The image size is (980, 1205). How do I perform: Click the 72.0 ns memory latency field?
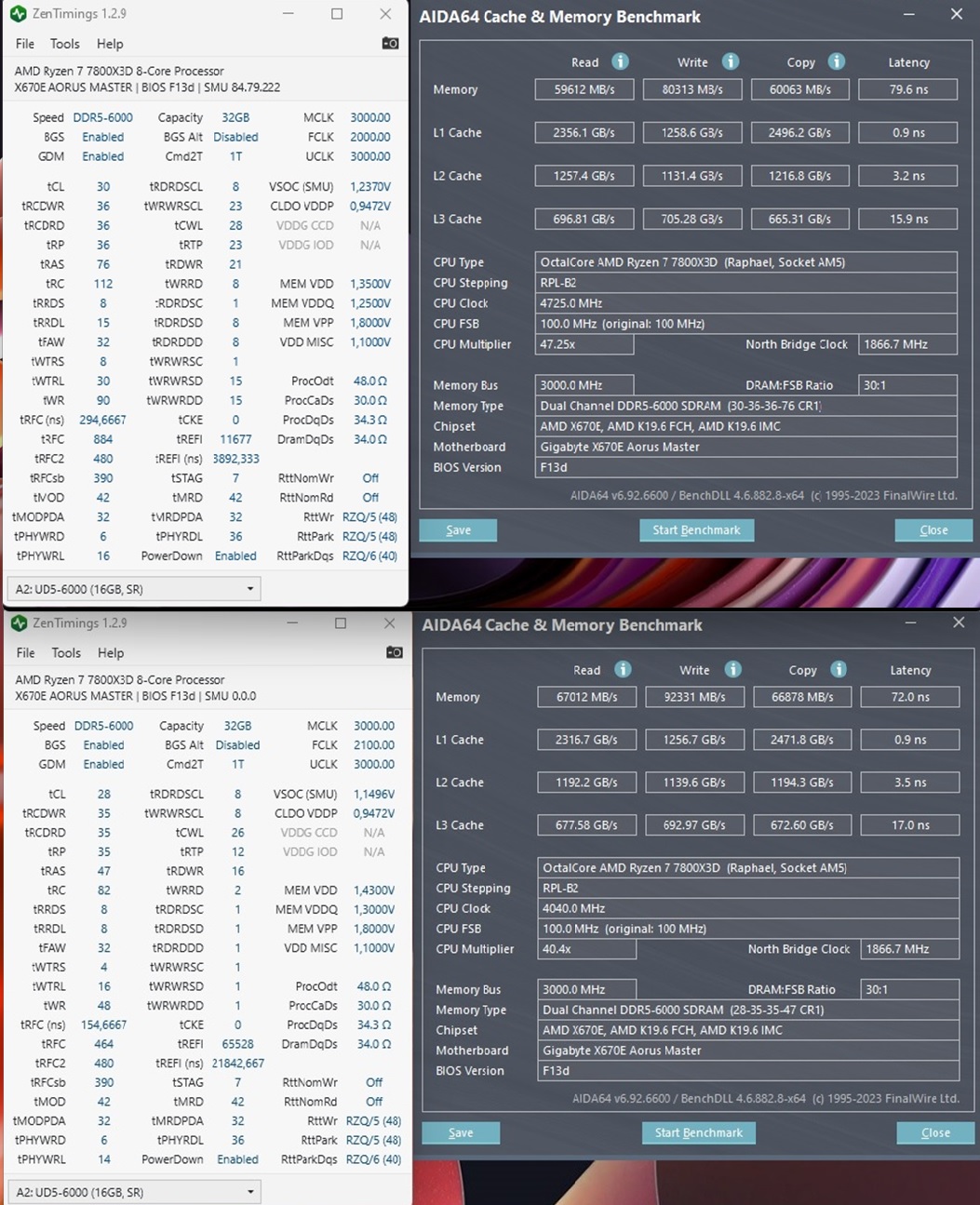pyautogui.click(x=910, y=697)
